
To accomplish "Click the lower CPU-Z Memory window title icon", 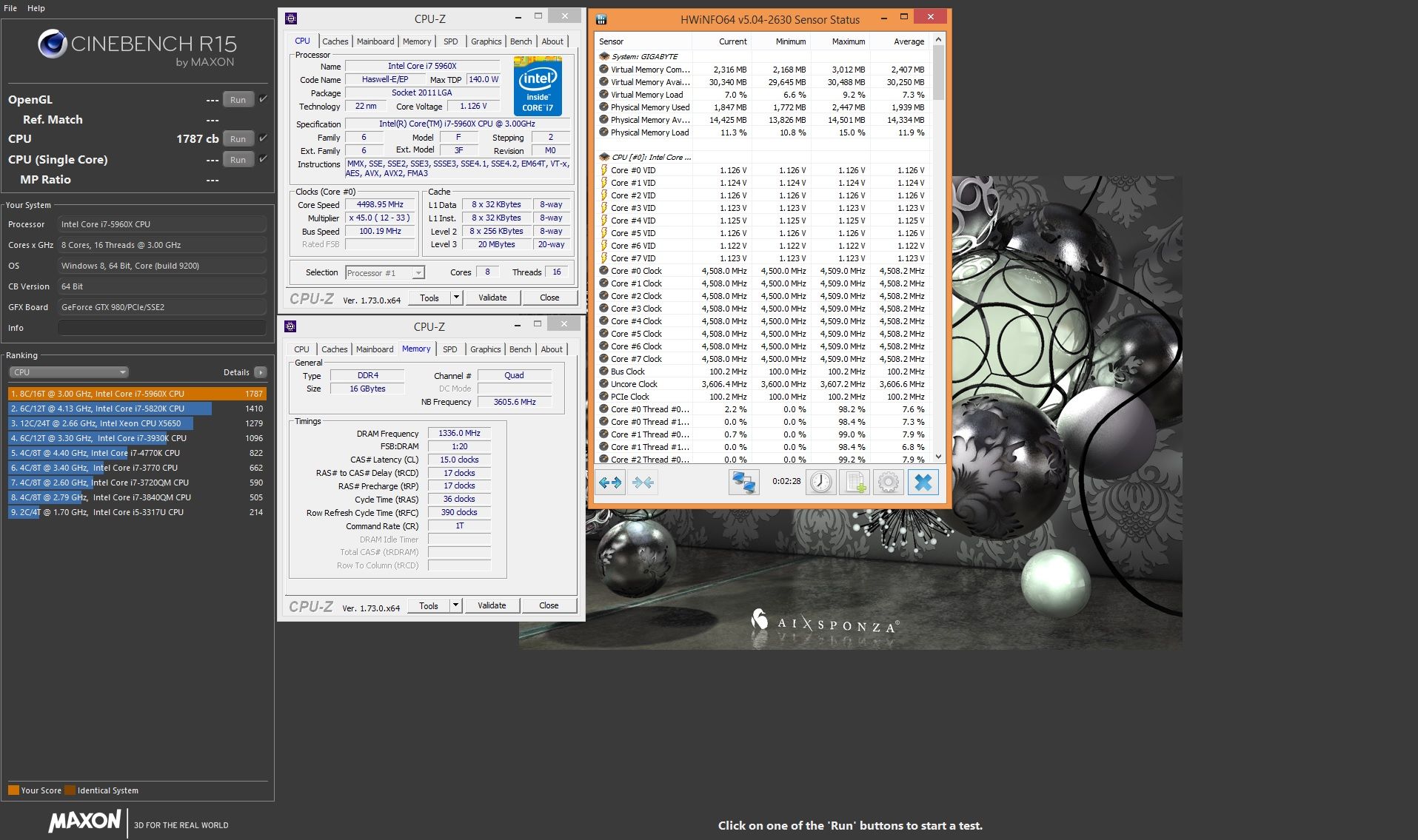I will point(290,326).
